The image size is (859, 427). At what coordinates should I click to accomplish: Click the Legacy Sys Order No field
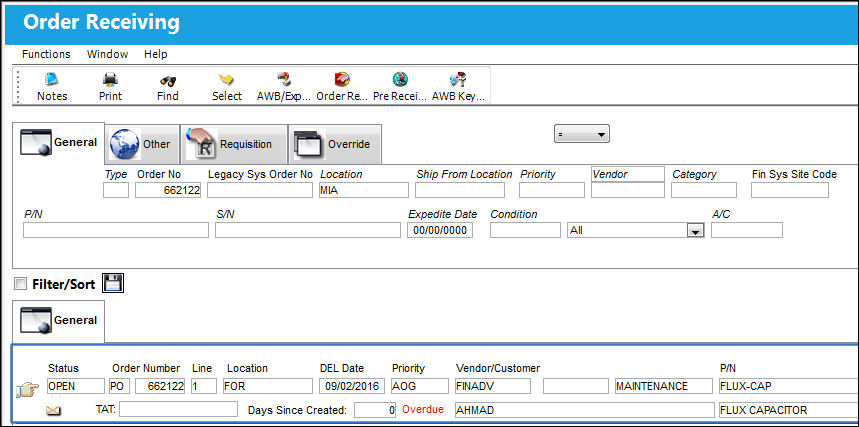click(260, 190)
